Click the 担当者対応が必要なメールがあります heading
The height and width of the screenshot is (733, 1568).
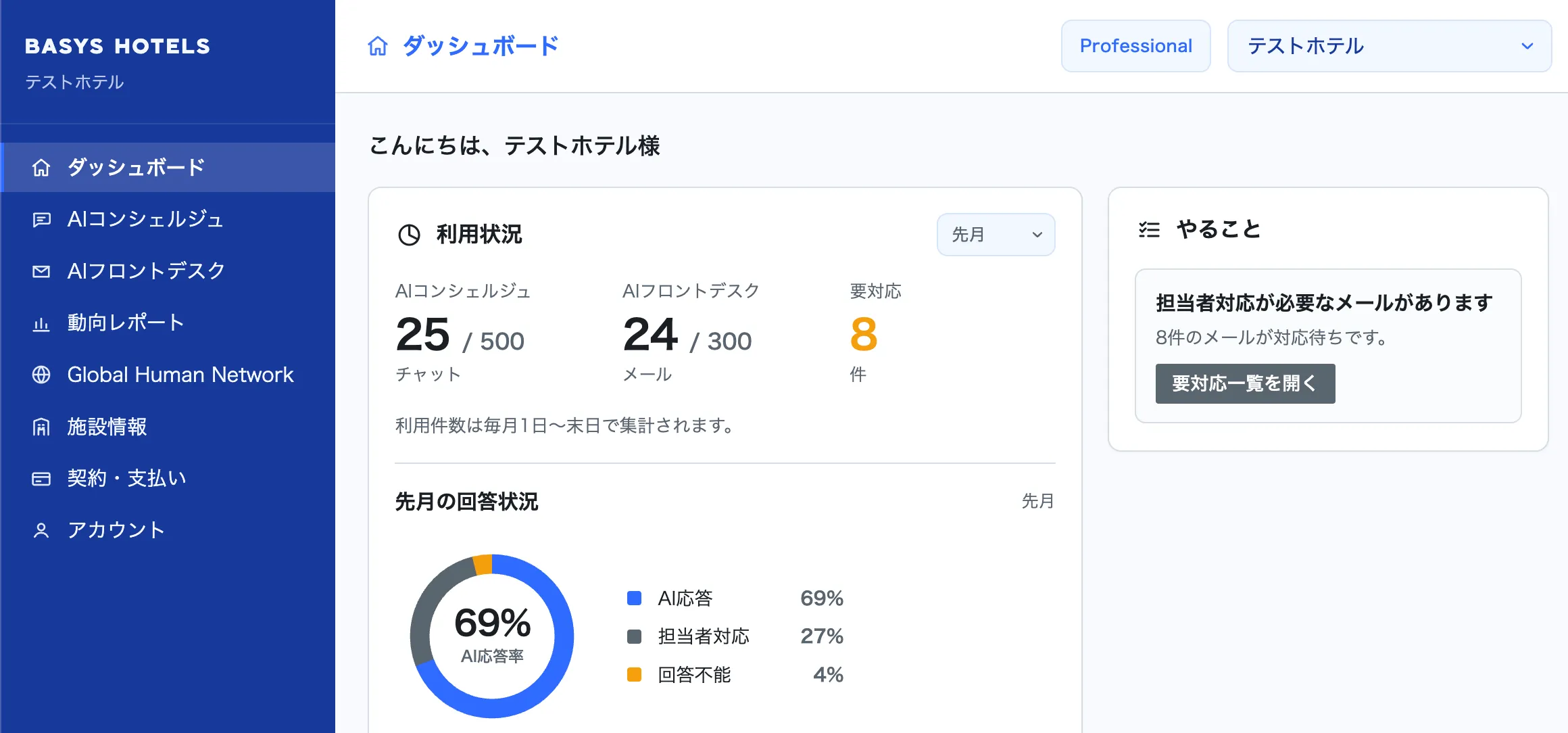1324,302
